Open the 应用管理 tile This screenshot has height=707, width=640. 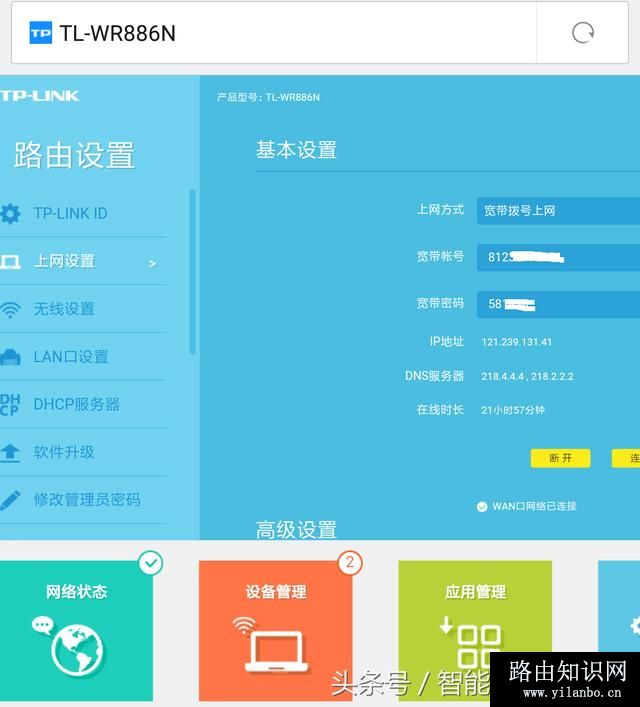coord(475,631)
